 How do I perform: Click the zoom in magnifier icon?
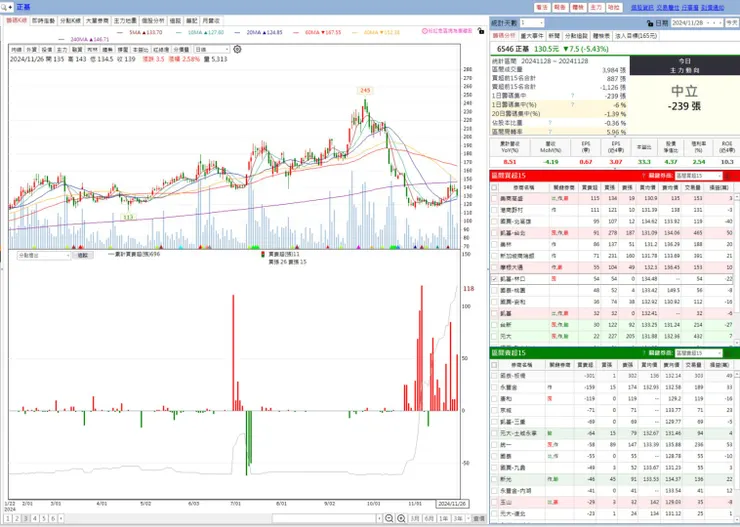[401, 519]
